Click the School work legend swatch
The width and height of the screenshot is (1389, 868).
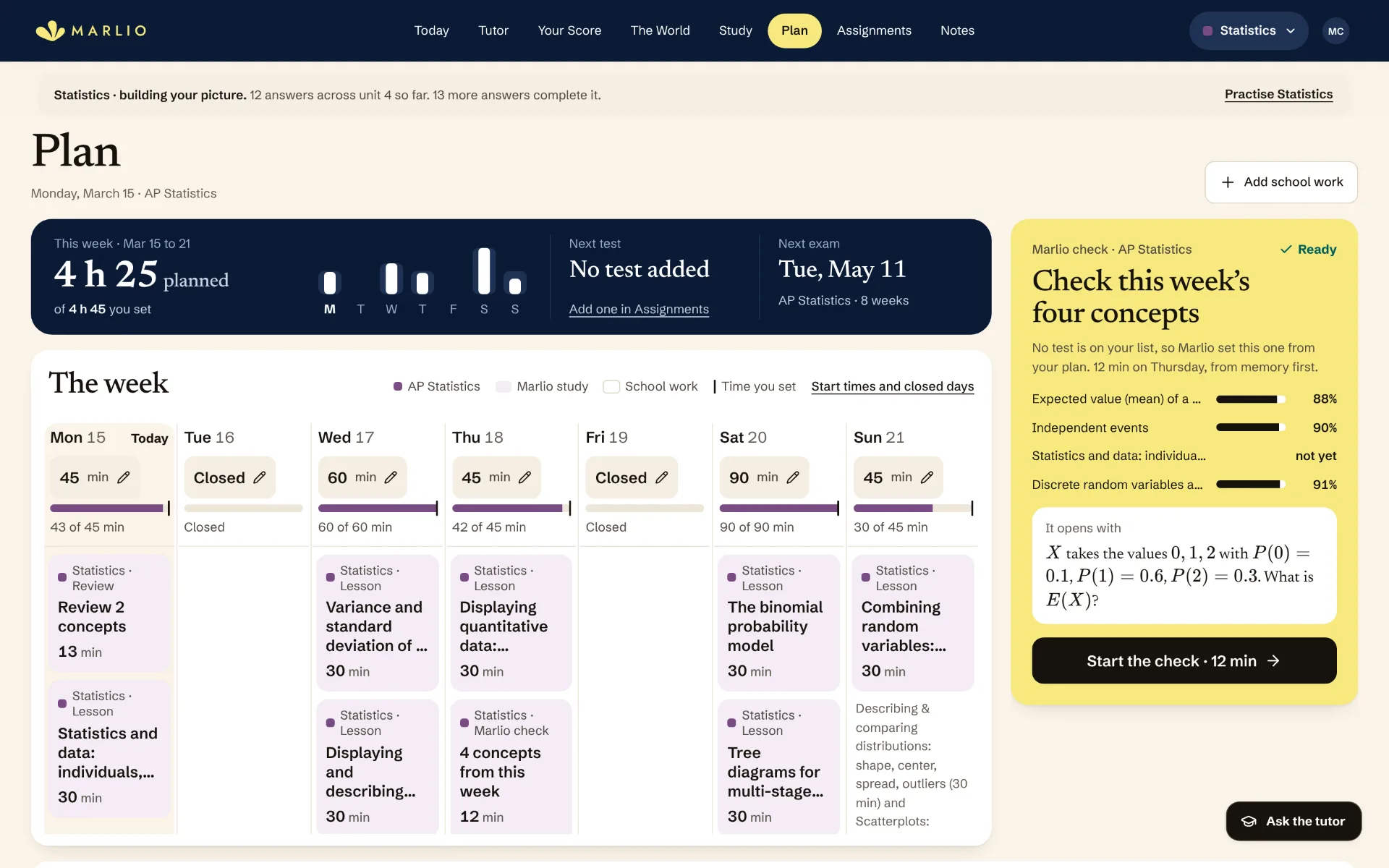pos(611,386)
